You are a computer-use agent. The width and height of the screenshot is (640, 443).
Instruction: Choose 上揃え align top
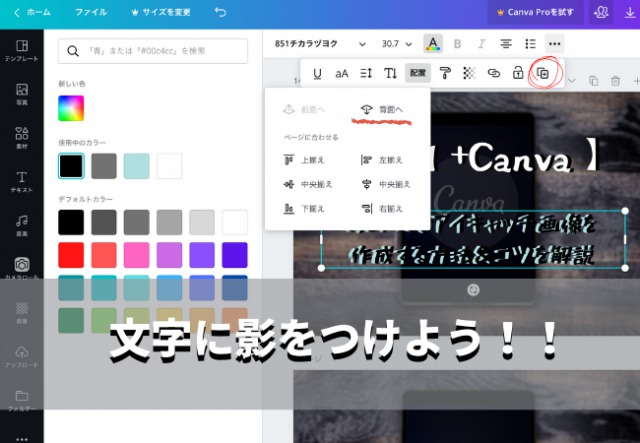[x=304, y=160]
